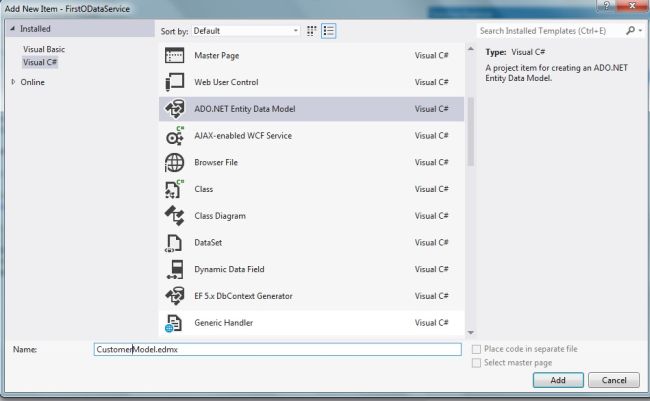Enable Place code in separate file
650x401 pixels.
coord(476,349)
